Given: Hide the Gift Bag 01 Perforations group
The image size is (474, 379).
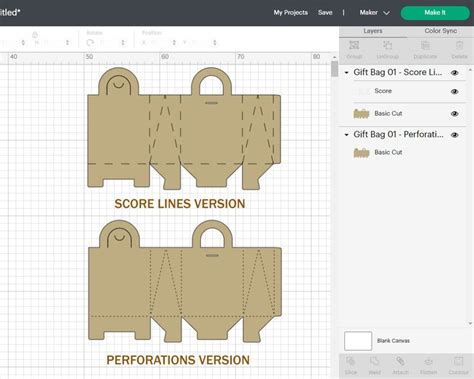Looking at the screenshot, I should (455, 135).
